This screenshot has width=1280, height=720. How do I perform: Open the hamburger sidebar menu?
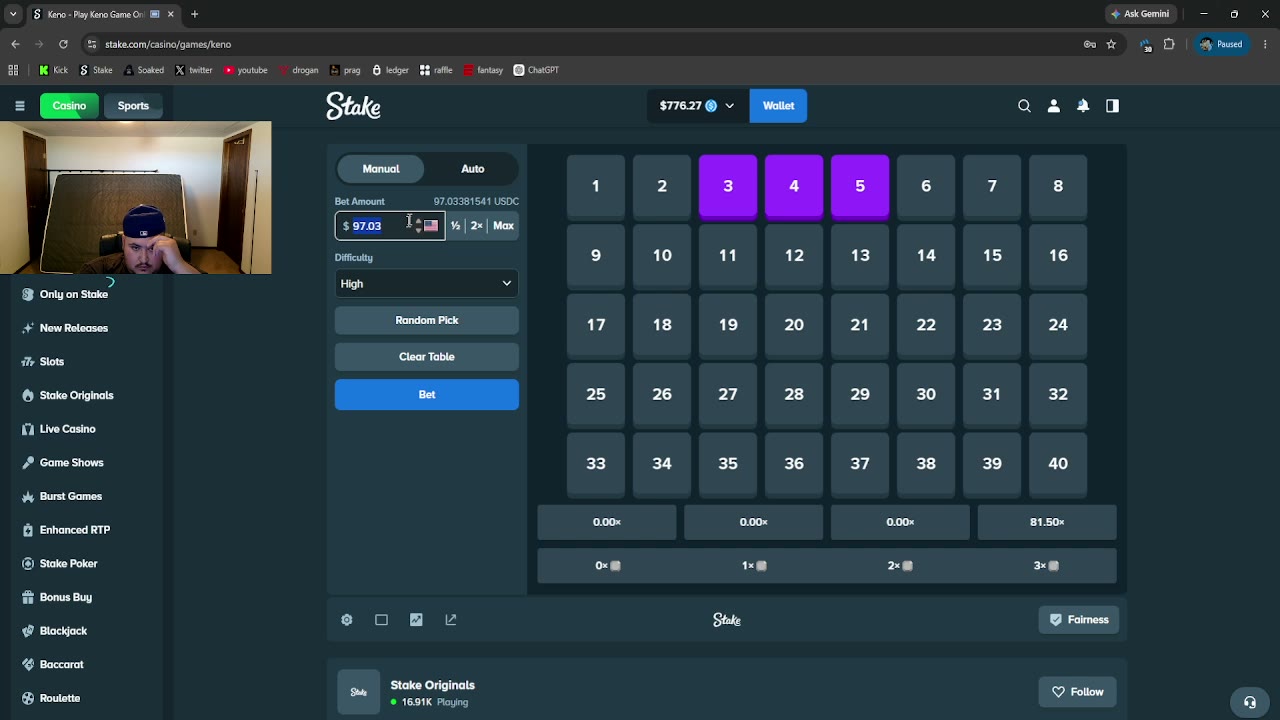click(20, 106)
